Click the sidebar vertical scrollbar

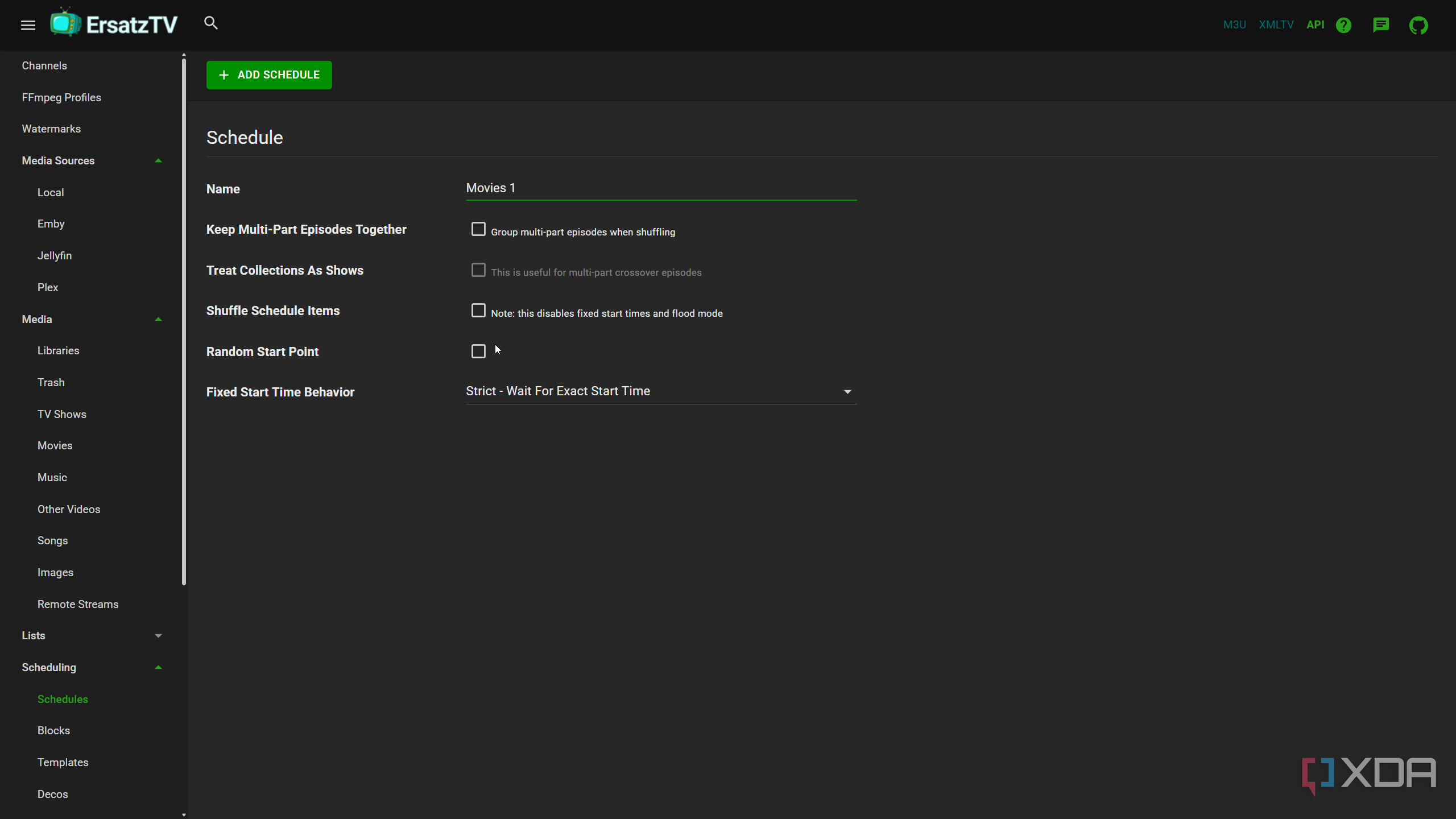pos(184,321)
